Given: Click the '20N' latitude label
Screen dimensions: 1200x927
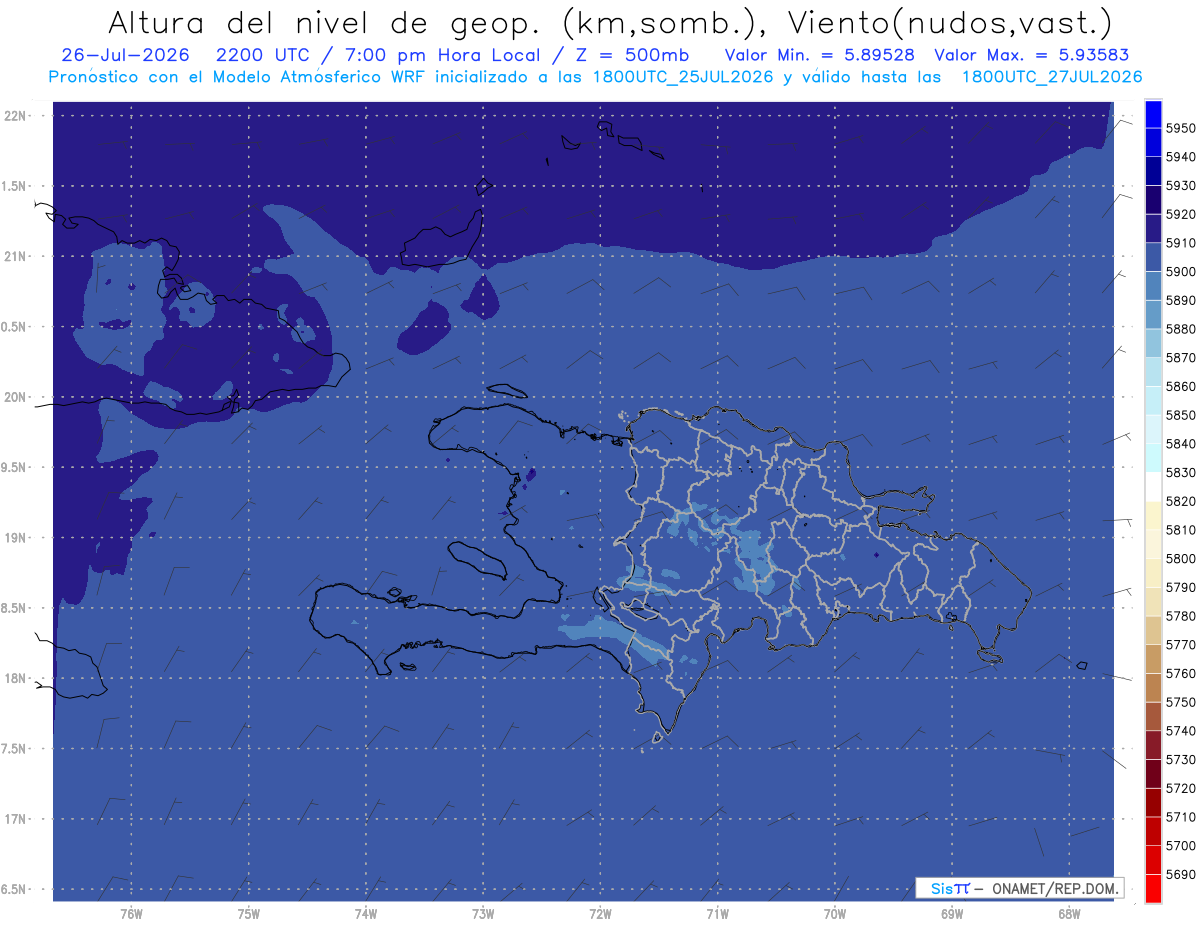Looking at the screenshot, I should click(x=17, y=397).
